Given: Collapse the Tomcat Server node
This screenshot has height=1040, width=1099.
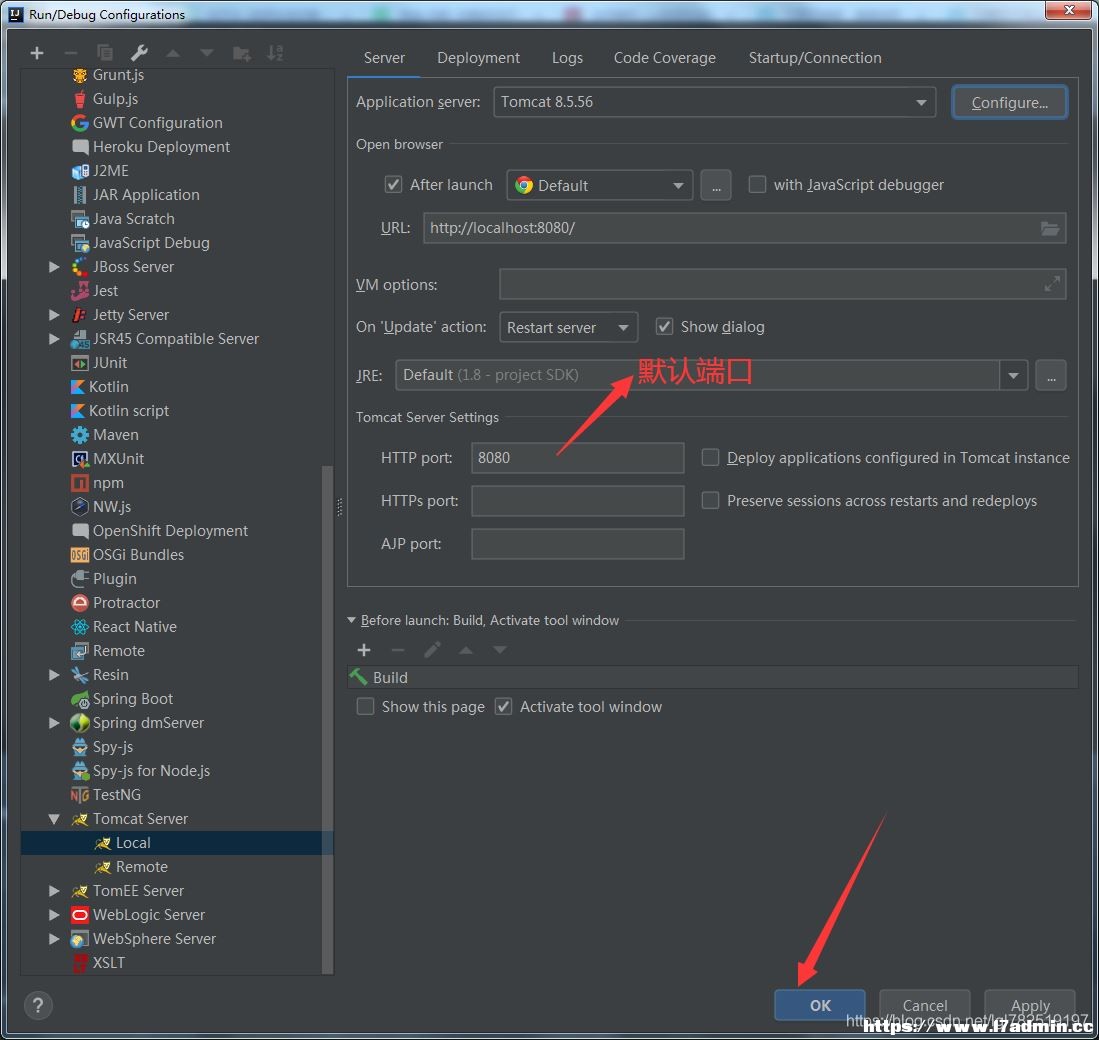Looking at the screenshot, I should click(x=54, y=819).
